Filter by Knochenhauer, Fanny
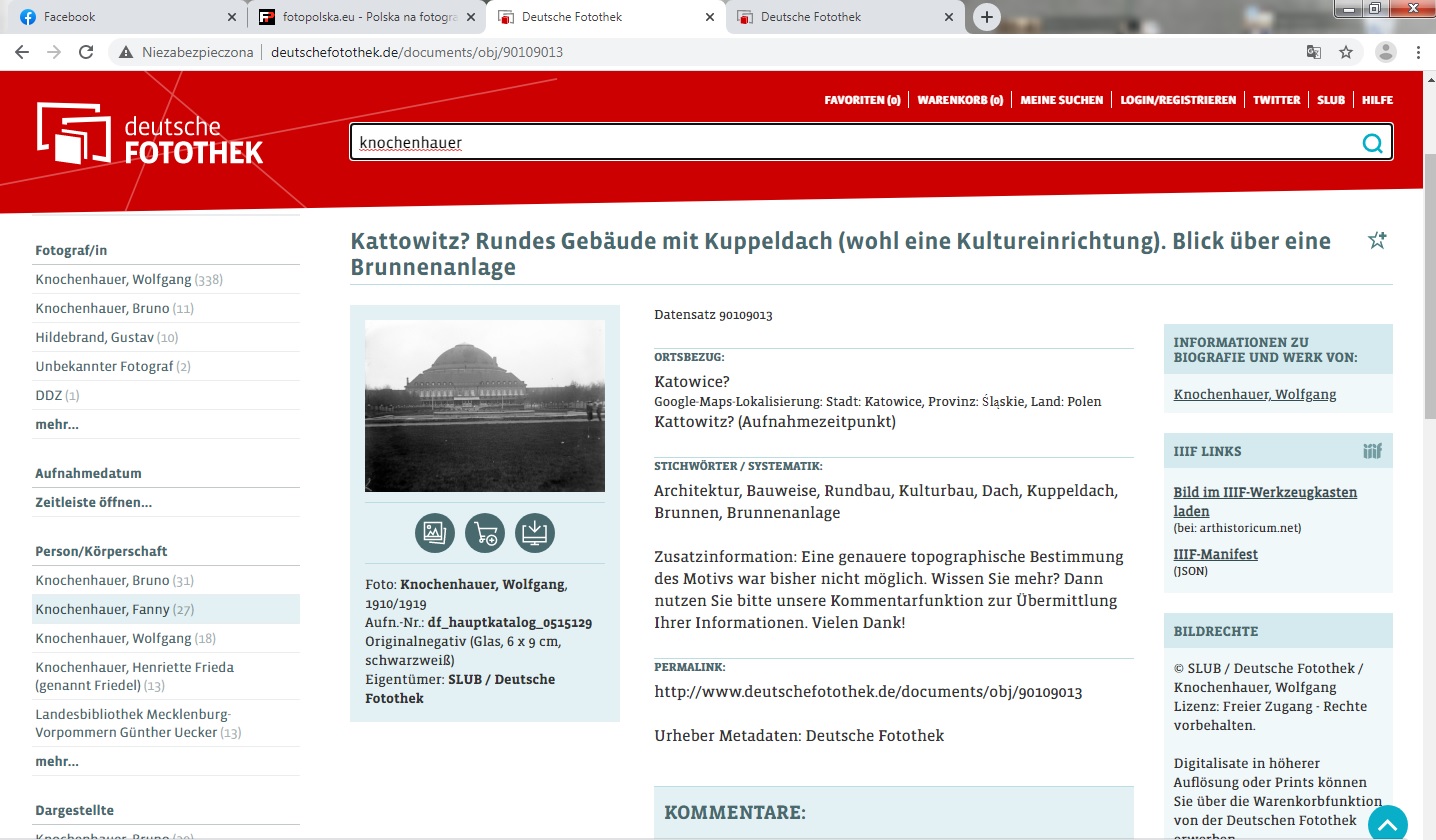Image resolution: width=1436 pixels, height=840 pixels. pyautogui.click(x=101, y=609)
